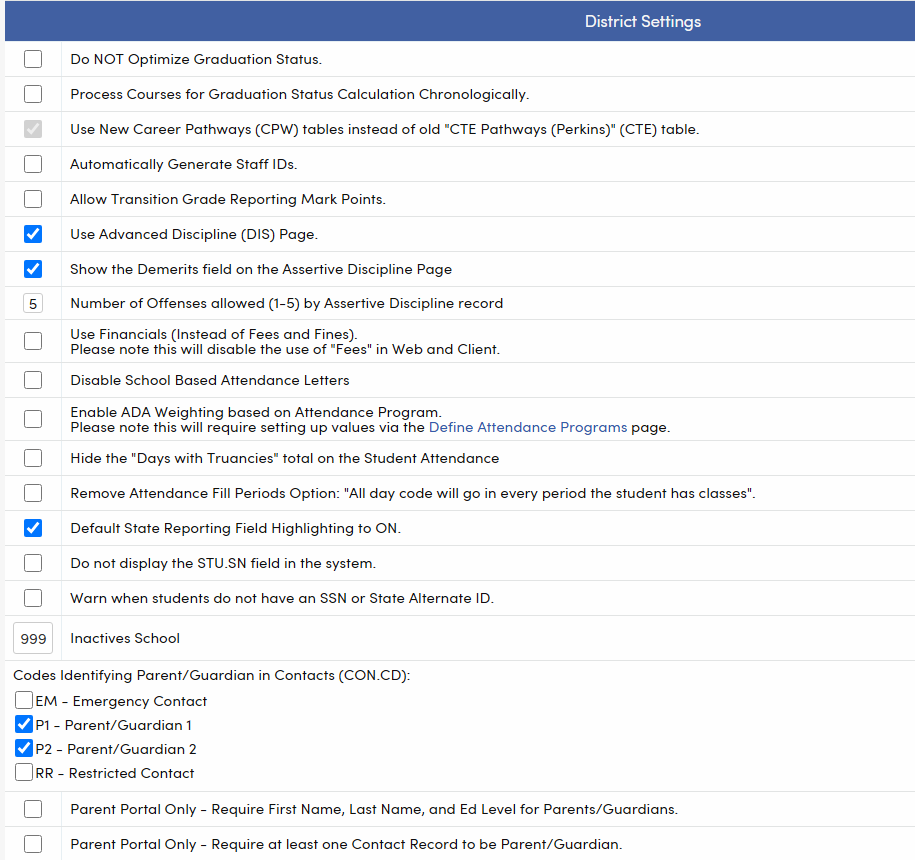This screenshot has width=915, height=860.
Task: Check Allow Transition Grade Reporting Mark Points
Action: coord(33,199)
